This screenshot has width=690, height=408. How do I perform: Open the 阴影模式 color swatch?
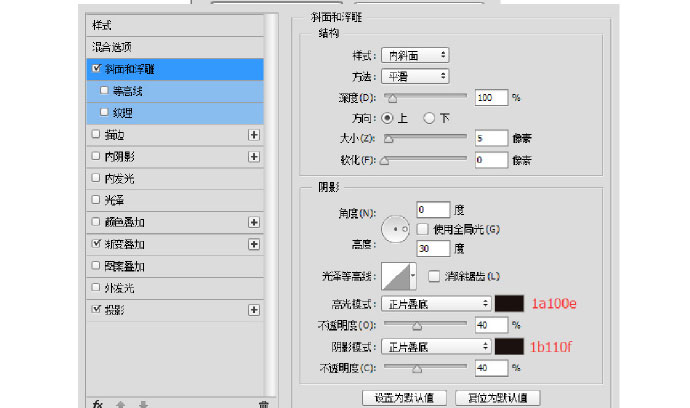509,347
